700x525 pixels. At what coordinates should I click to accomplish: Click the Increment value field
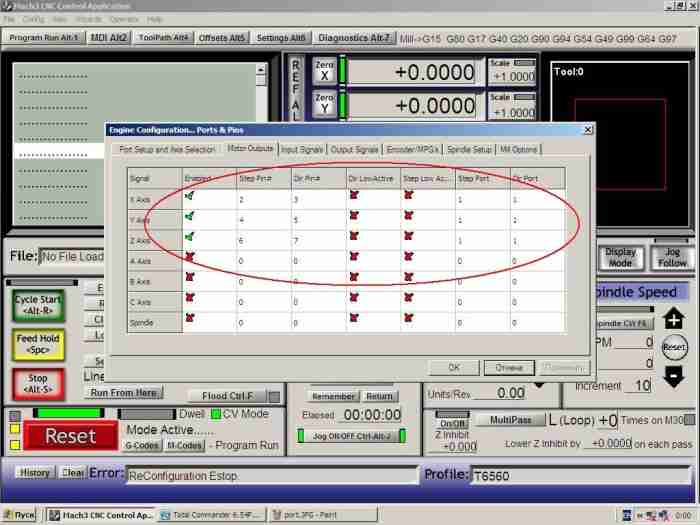[x=637, y=386]
